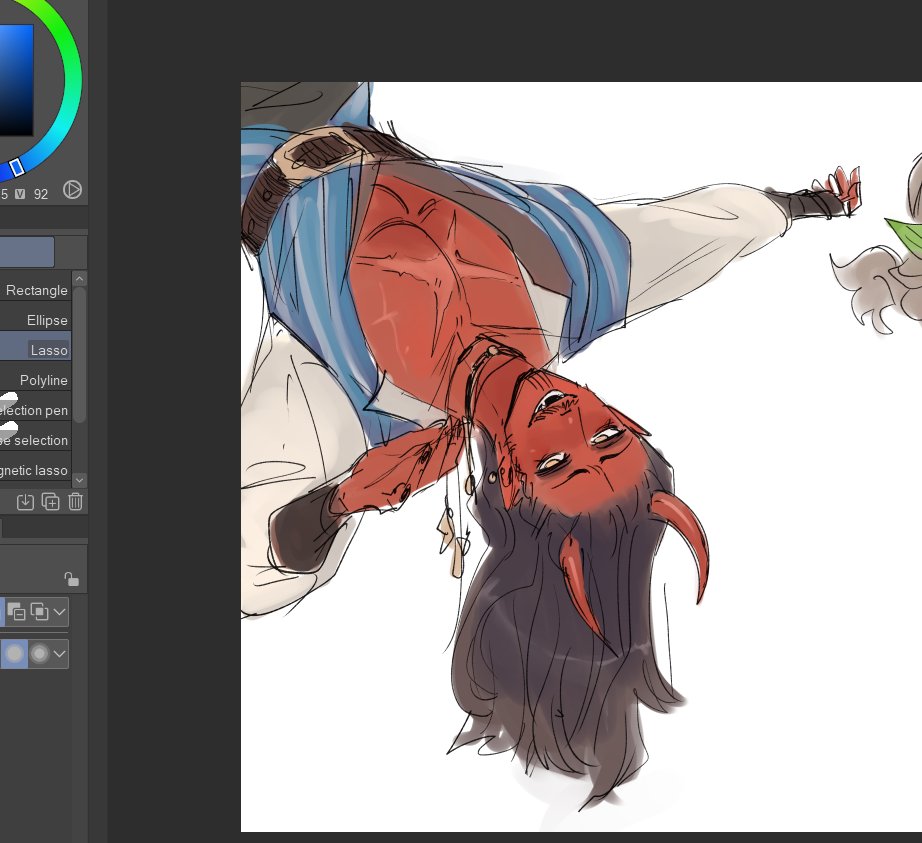Click sub tool list scroll up arrow

pos(79,278)
